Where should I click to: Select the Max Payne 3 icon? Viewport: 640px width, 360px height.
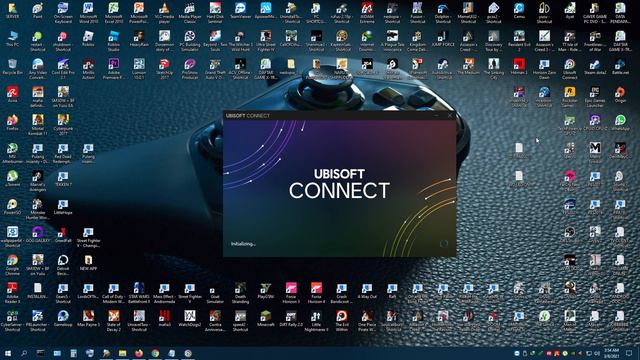click(x=88, y=318)
